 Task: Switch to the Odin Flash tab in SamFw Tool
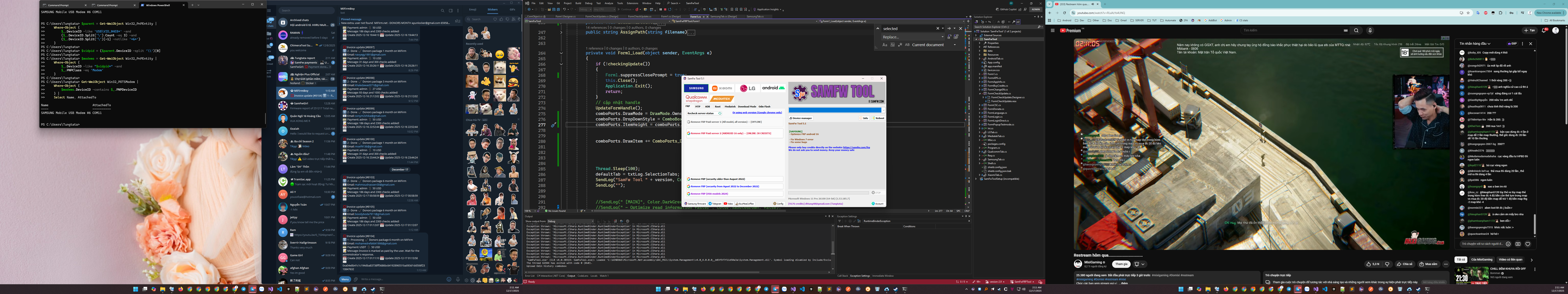[765, 107]
